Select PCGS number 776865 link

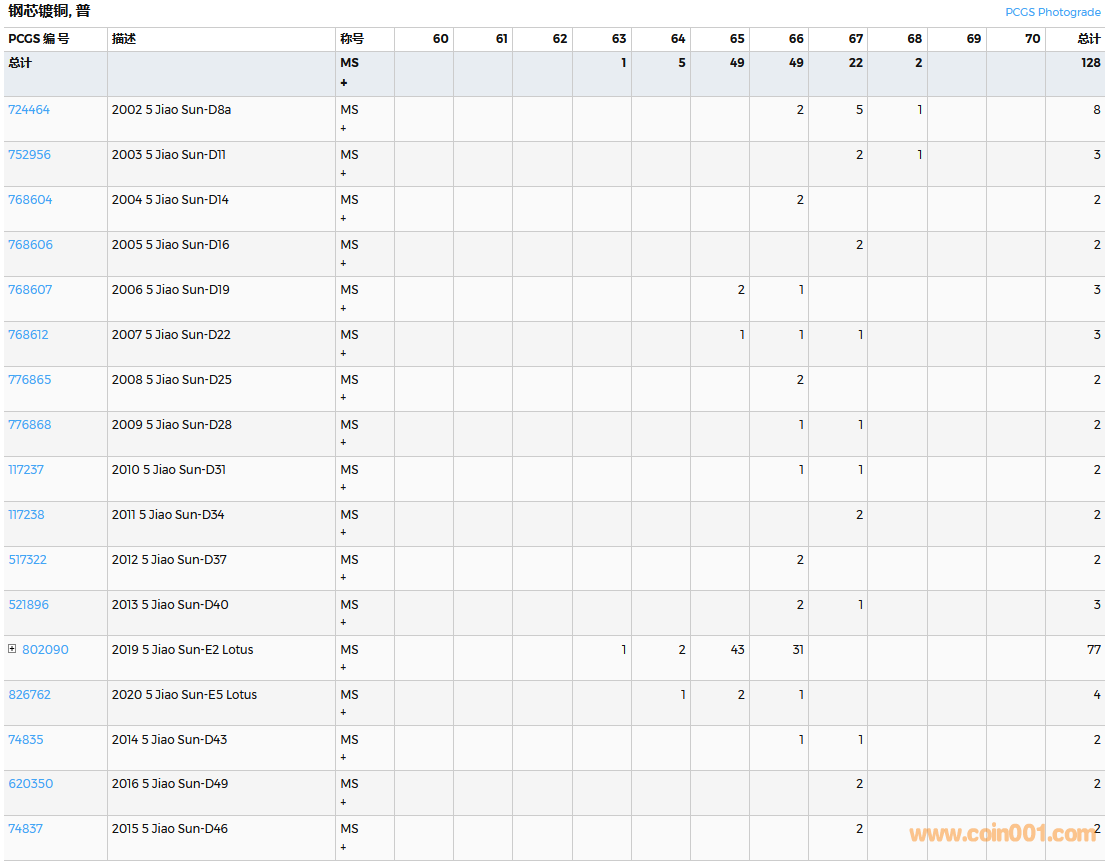click(x=30, y=380)
